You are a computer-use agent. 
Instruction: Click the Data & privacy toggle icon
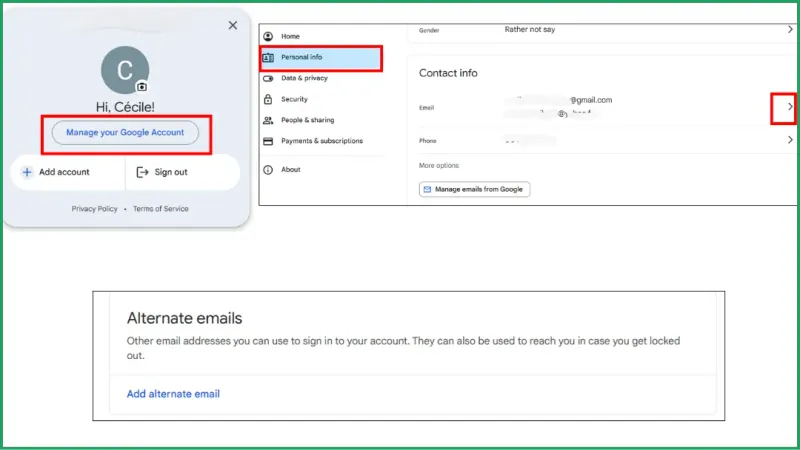[x=268, y=79]
